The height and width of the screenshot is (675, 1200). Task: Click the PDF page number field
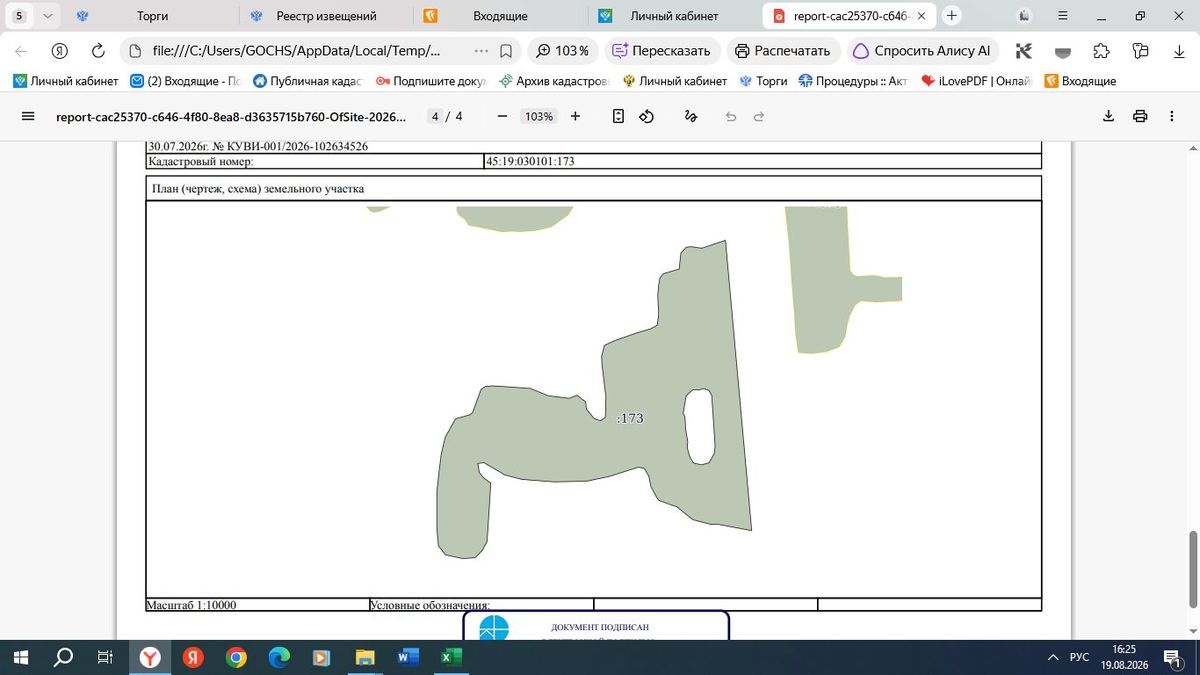433,116
